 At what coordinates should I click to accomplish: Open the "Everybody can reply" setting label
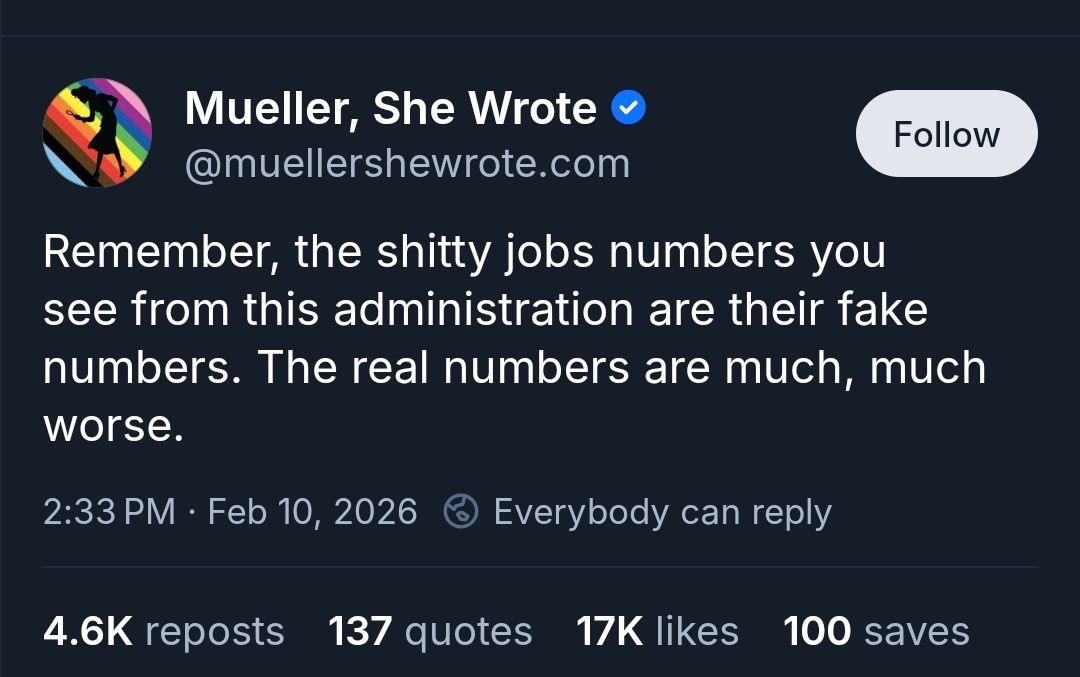coord(662,512)
